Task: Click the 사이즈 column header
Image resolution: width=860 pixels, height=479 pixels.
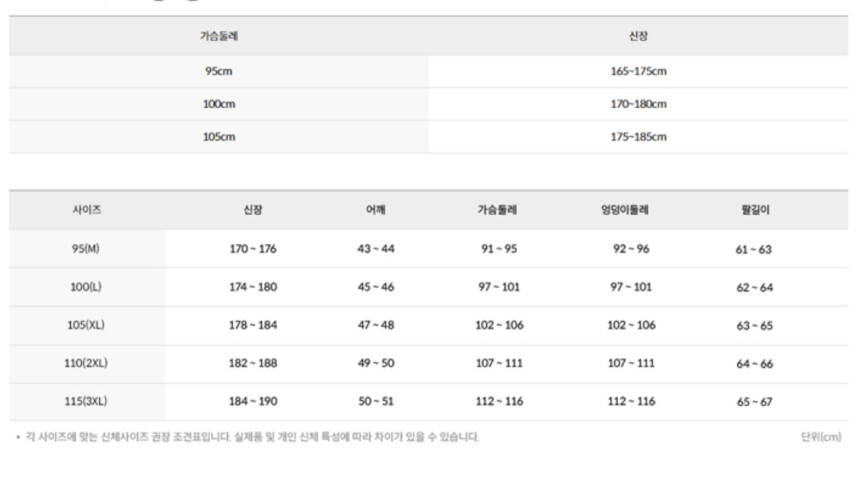Action: 86,211
